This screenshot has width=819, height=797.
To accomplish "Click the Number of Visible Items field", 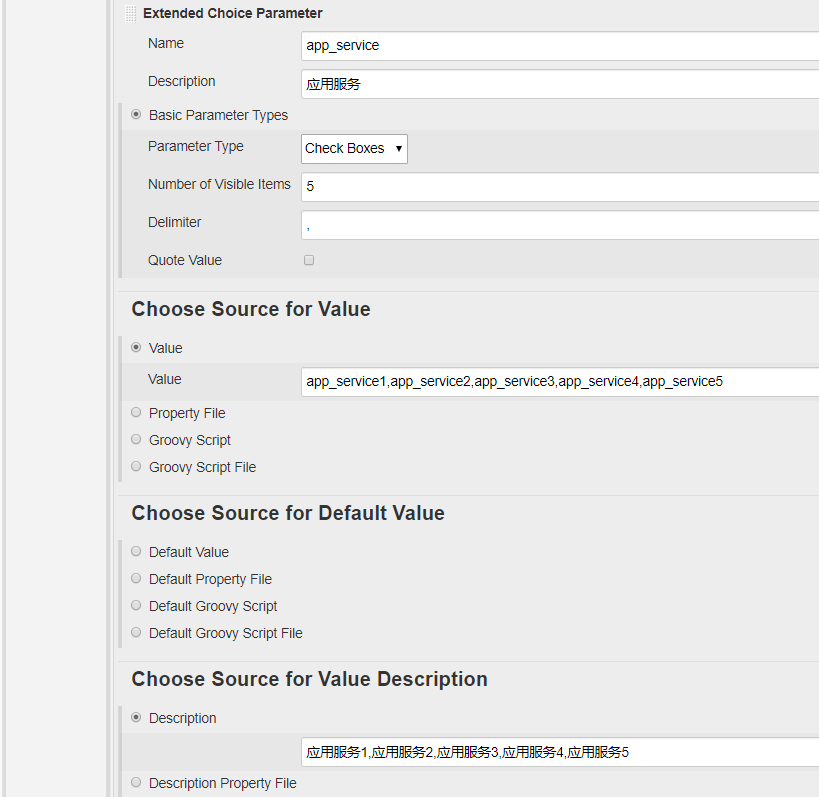I will click(x=560, y=187).
